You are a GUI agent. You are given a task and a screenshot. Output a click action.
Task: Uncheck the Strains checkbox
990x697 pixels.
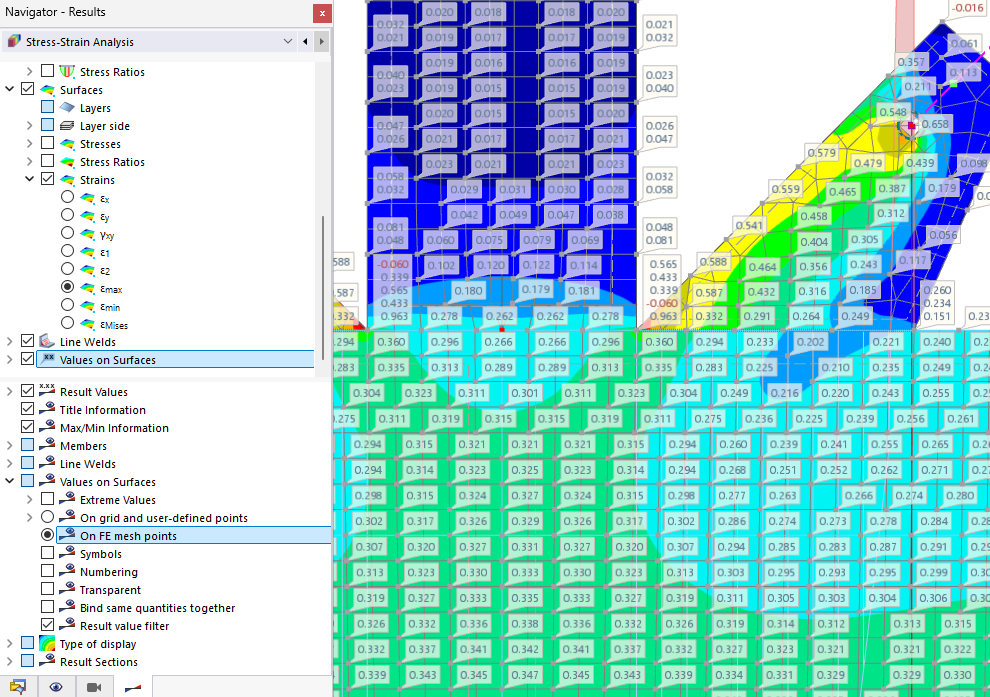tap(47, 179)
